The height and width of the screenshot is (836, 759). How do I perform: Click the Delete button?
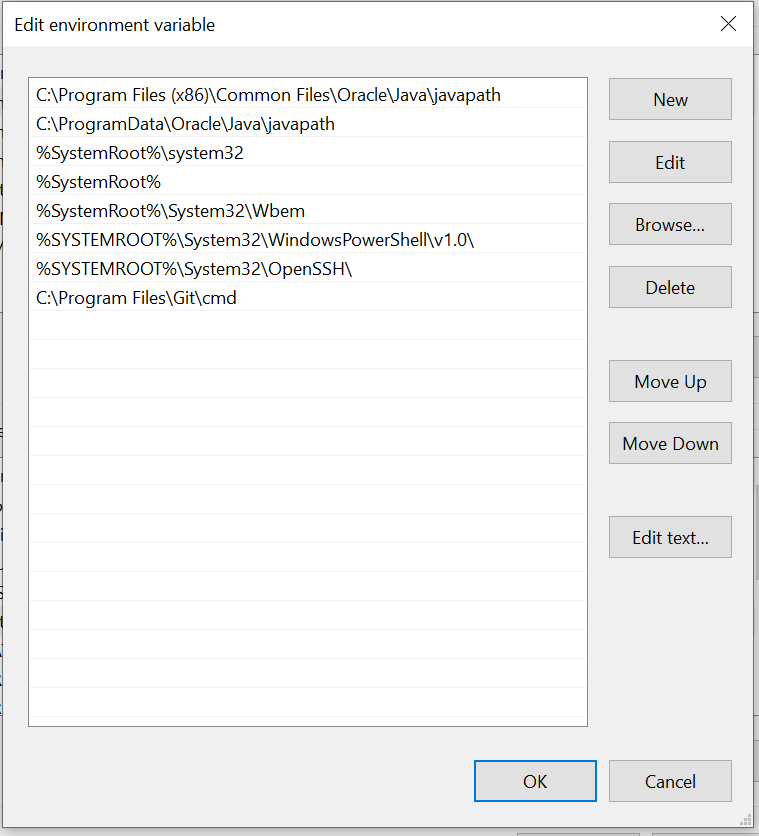[670, 288]
